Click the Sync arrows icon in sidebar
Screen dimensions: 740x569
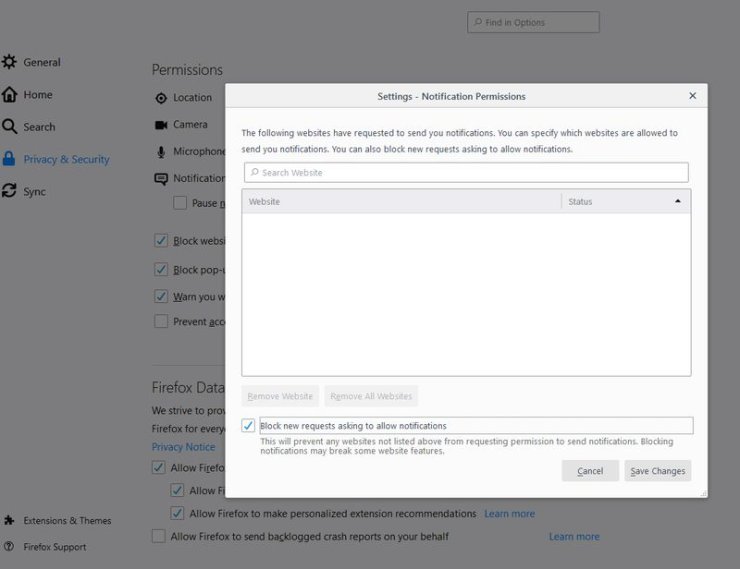click(x=9, y=191)
